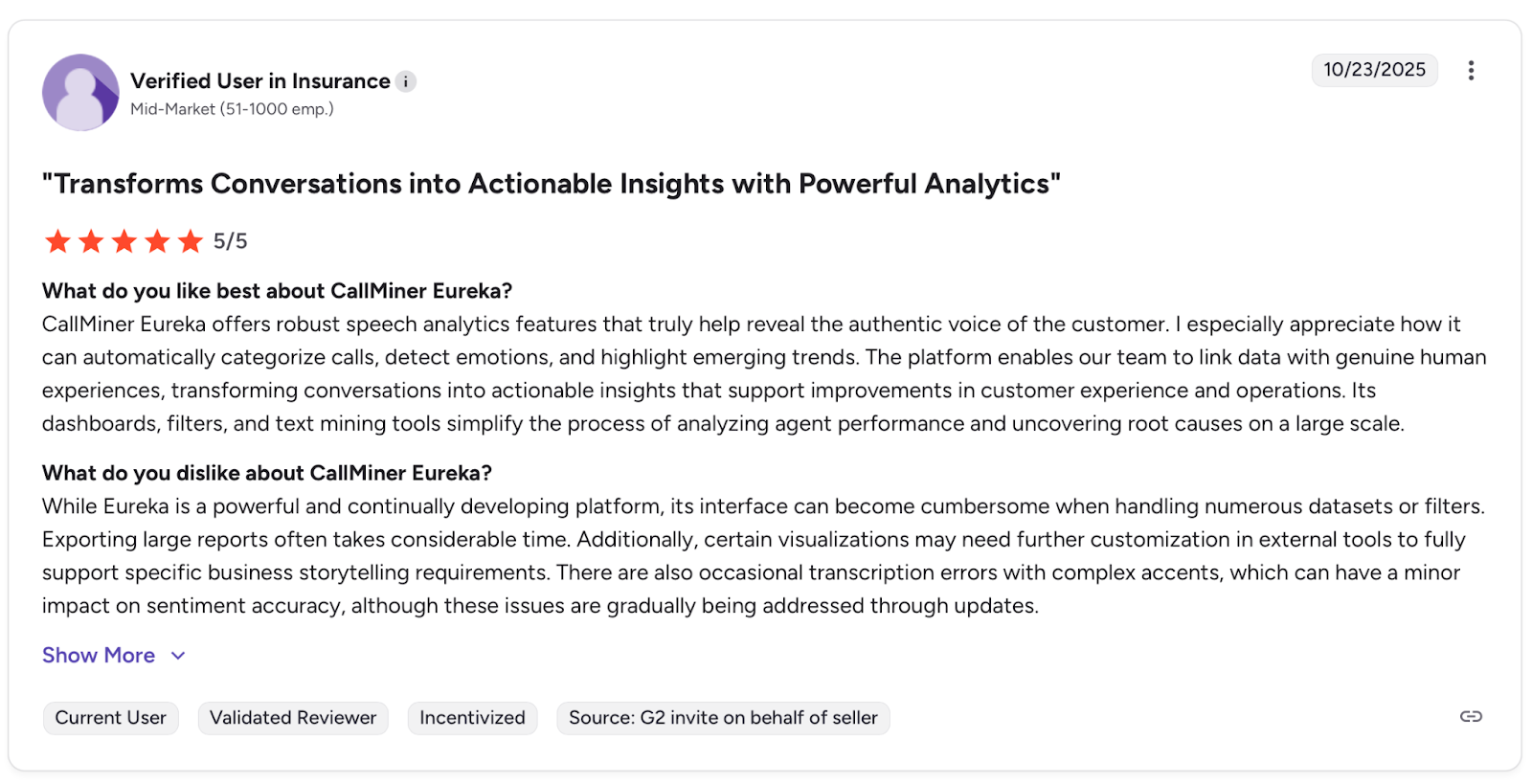The height and width of the screenshot is (784, 1532).
Task: Expand the review with Show More
Action: coord(99,656)
